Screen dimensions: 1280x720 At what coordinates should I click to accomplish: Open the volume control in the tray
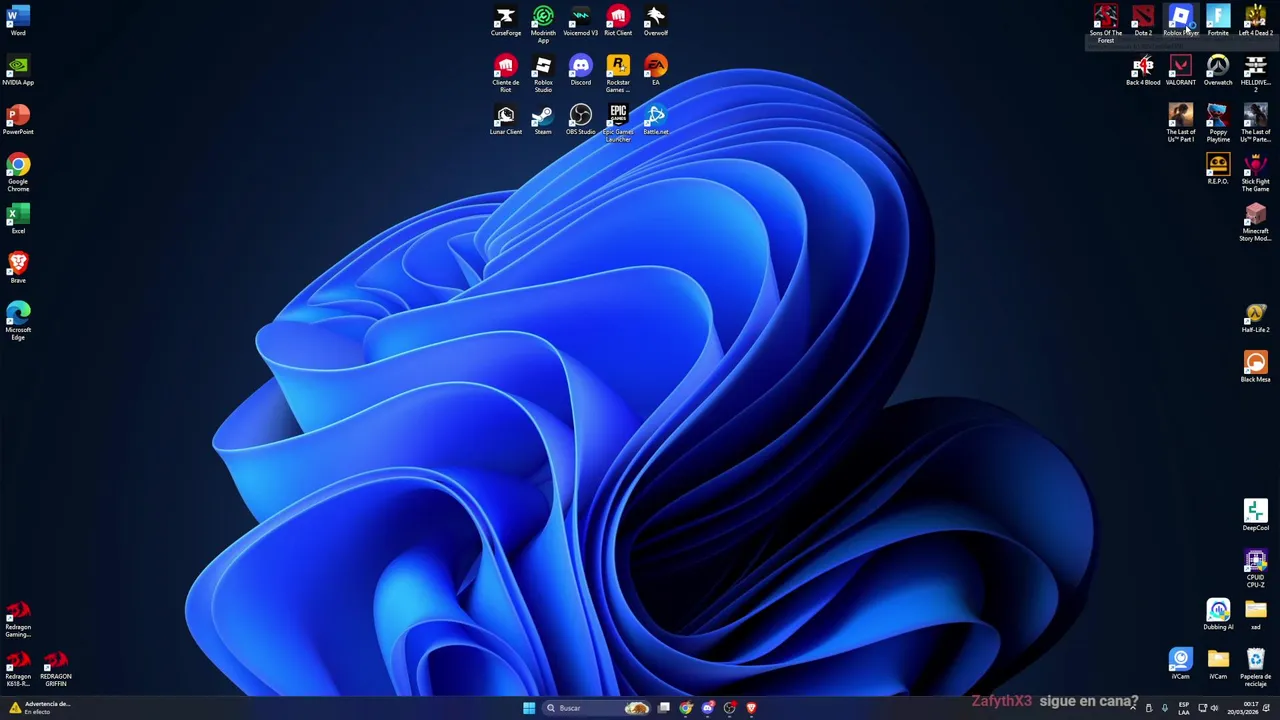[x=1214, y=708]
